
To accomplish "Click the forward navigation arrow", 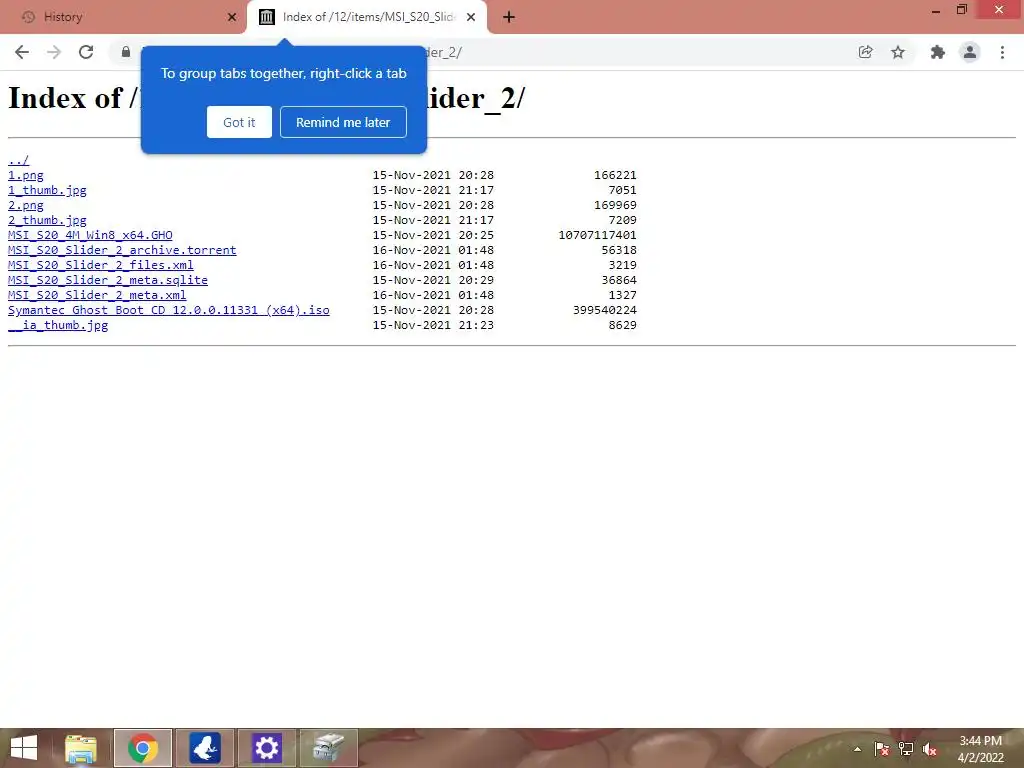I will pyautogui.click(x=54, y=52).
